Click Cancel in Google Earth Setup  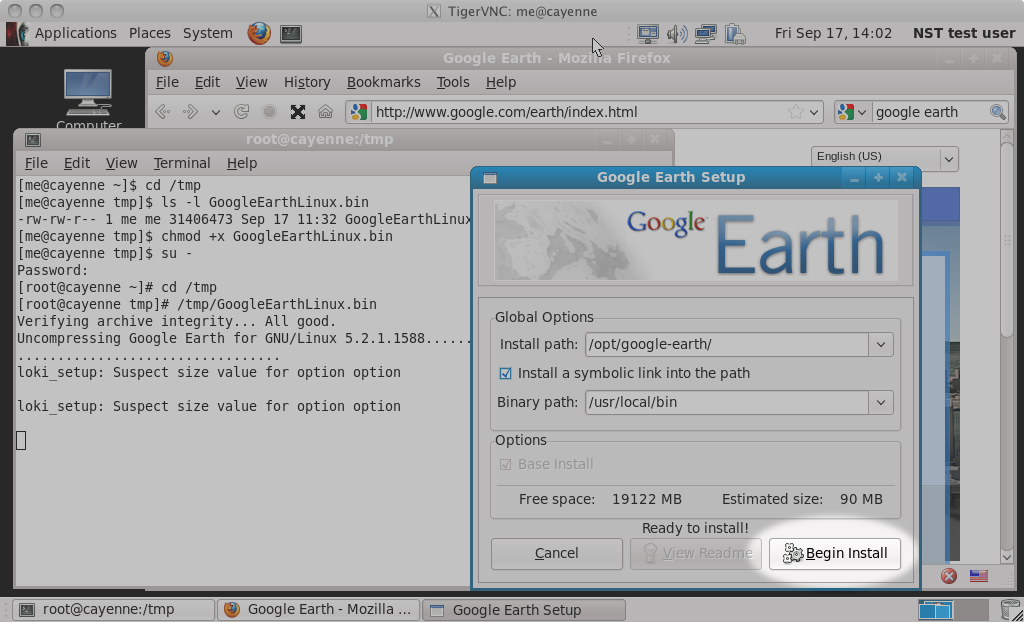556,553
